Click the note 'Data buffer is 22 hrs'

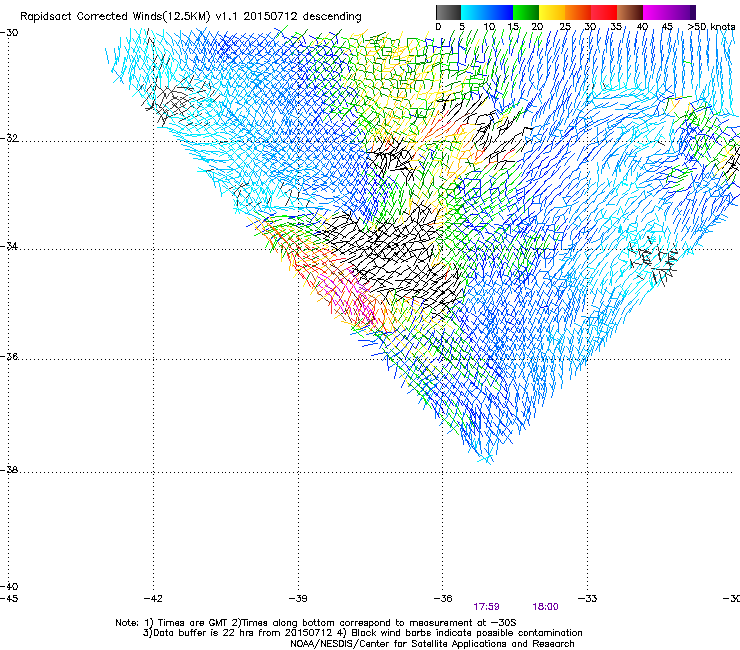[x=204, y=633]
